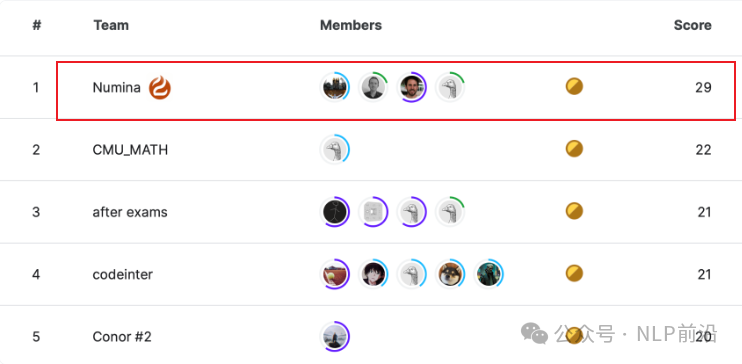
Task: Open Conor #2's member avatar
Action: pos(335,337)
